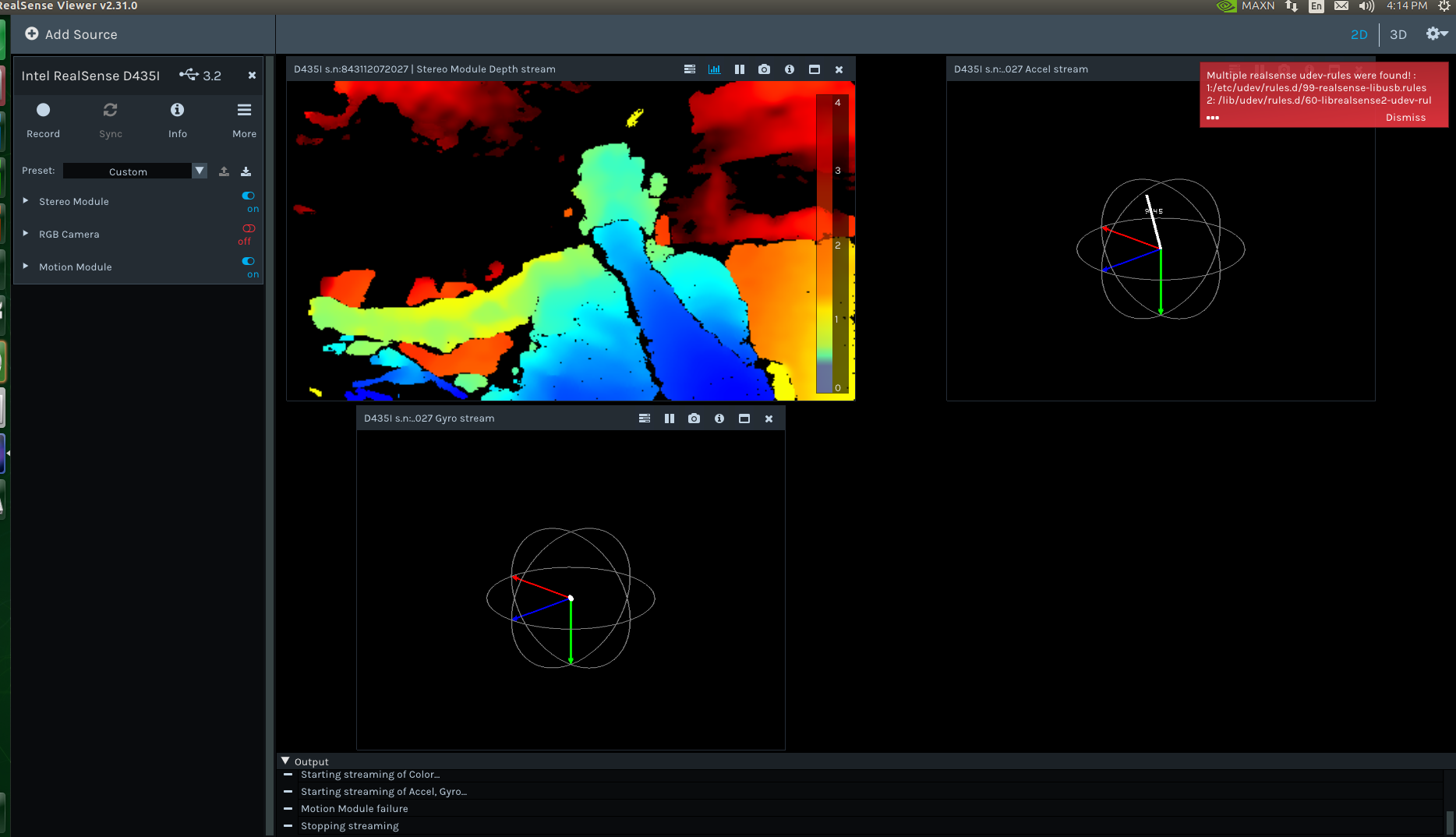This screenshot has height=837, width=1456.
Task: Open the system power gear menu
Action: (1444, 6)
